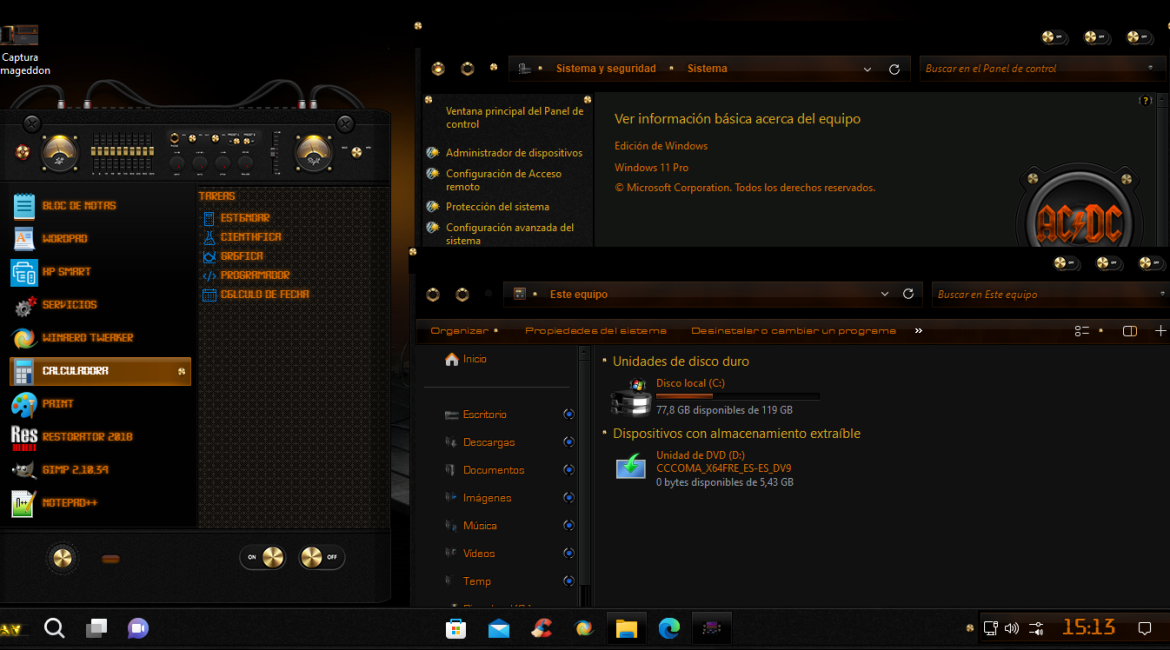Open HP Smart from the start menu
The width and height of the screenshot is (1170, 650).
click(x=66, y=272)
